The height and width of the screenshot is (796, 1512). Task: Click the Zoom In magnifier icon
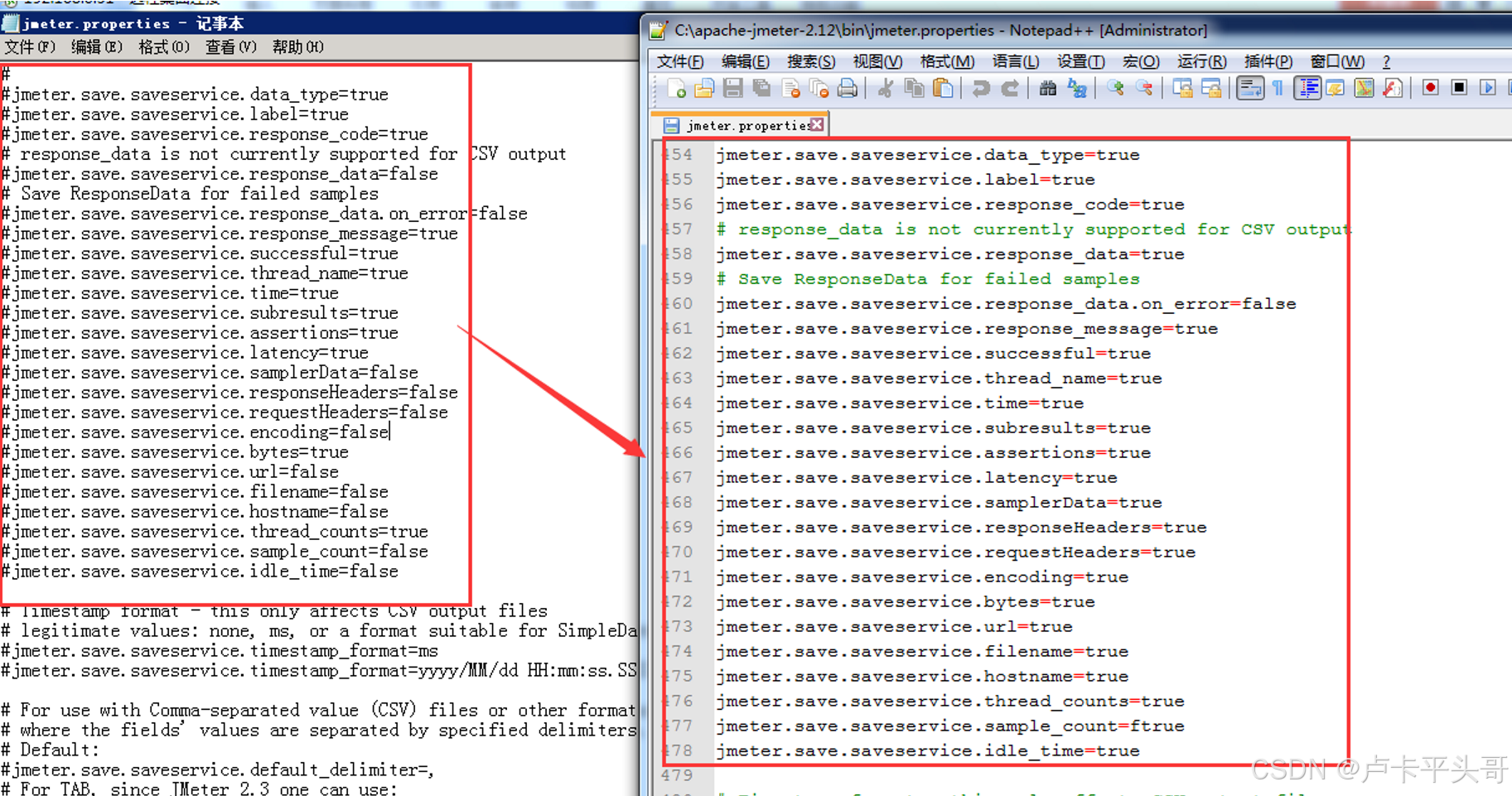coord(1115,88)
